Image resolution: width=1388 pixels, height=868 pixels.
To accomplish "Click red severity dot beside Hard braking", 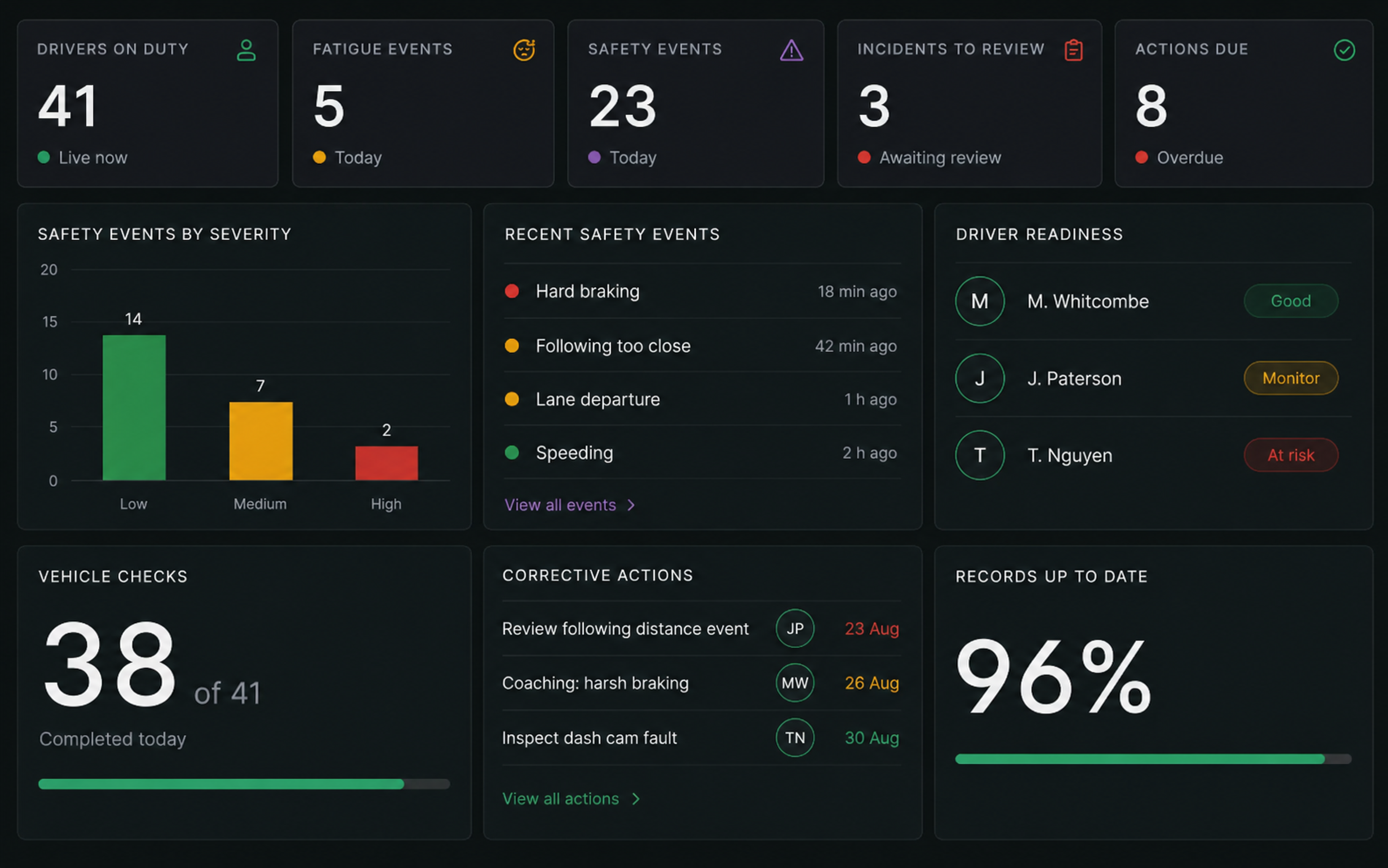I will click(512, 291).
